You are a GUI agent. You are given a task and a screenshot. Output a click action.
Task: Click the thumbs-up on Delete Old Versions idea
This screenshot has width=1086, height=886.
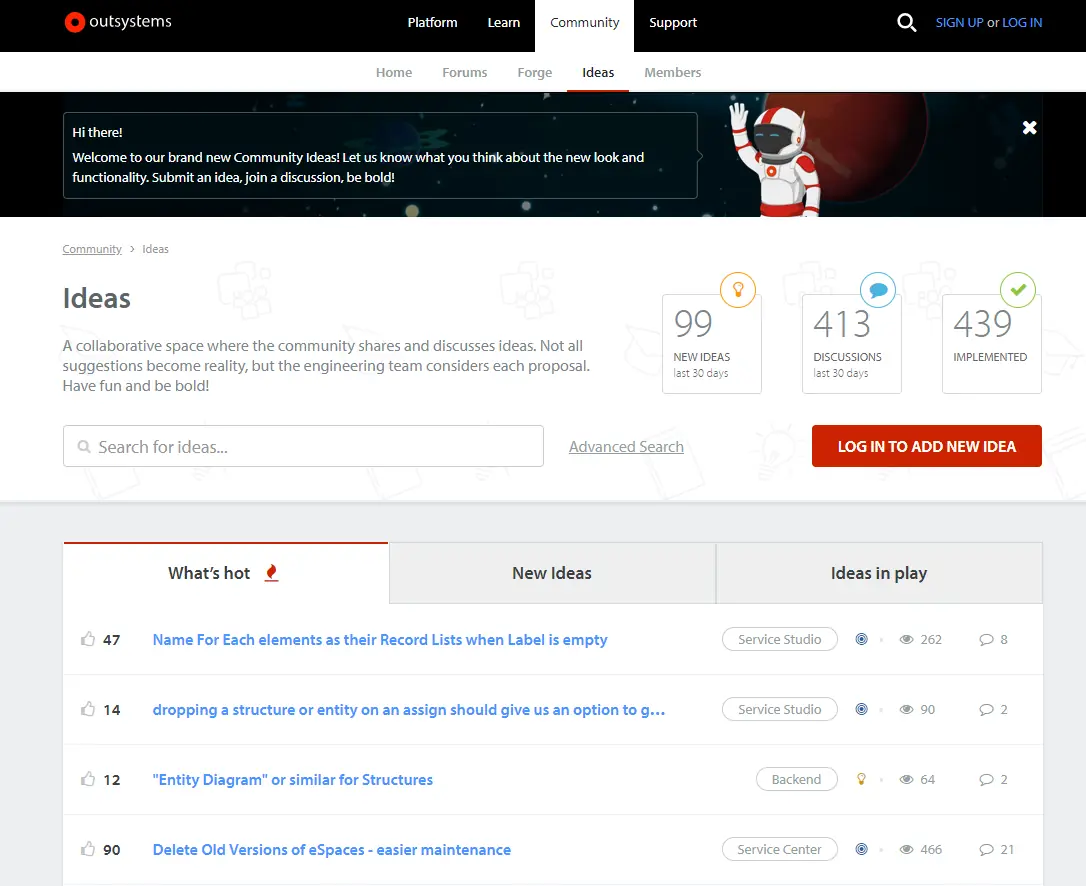[88, 849]
